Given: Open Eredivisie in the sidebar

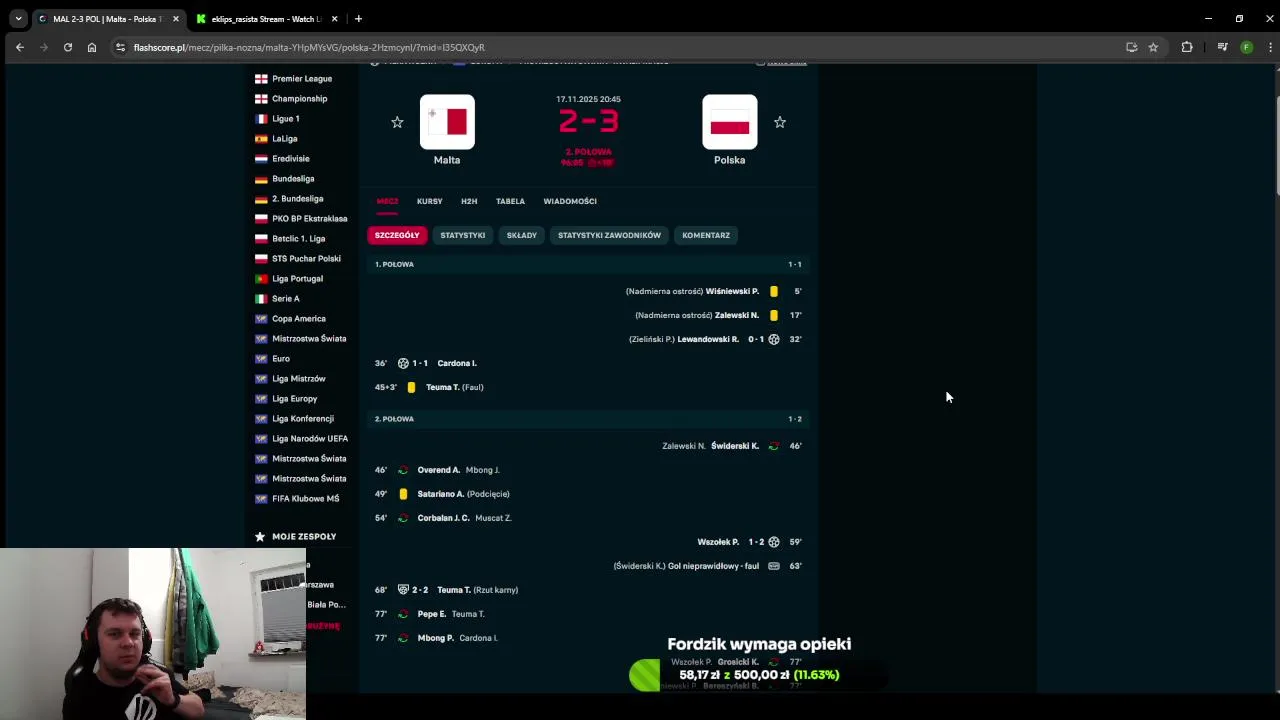Looking at the screenshot, I should coord(291,158).
